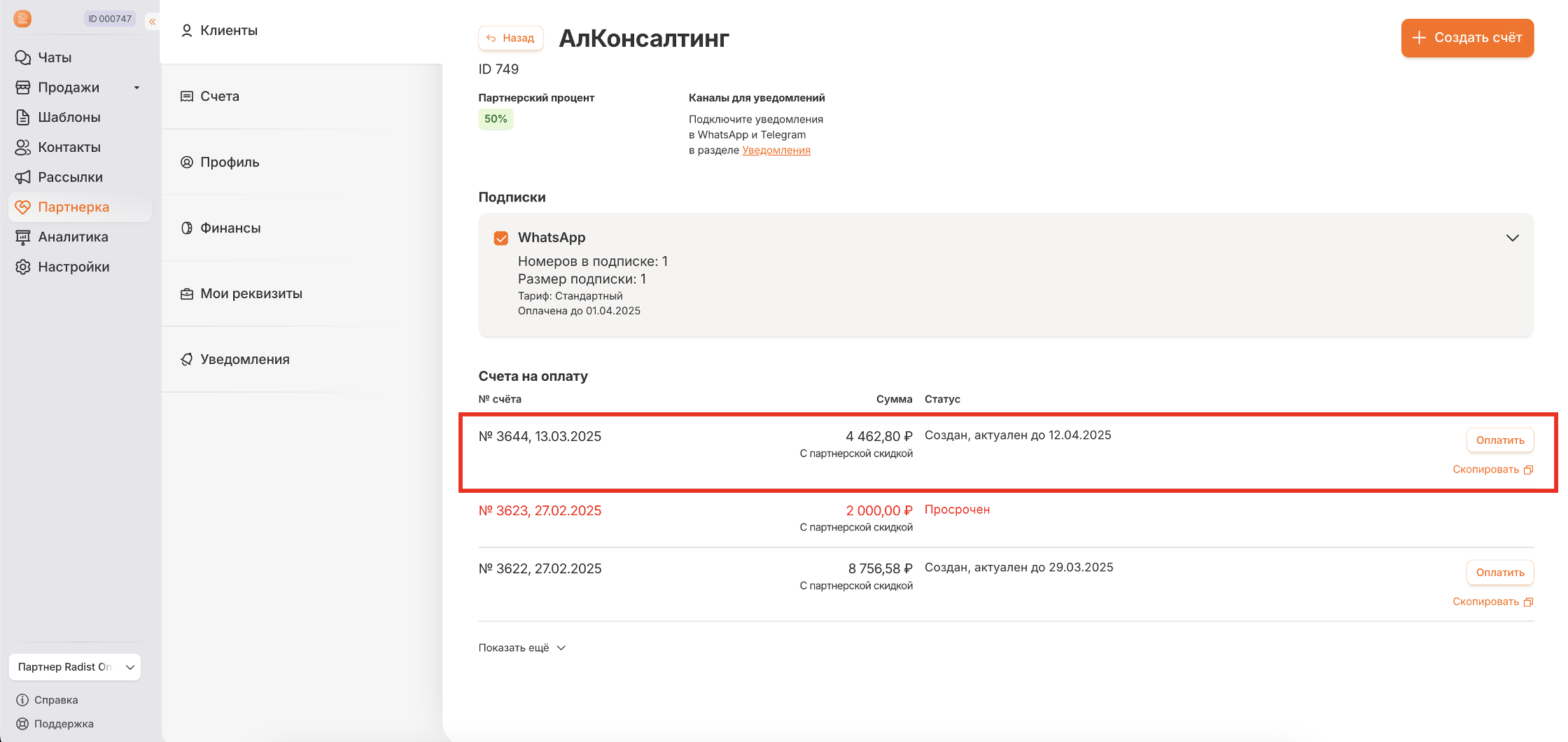The height and width of the screenshot is (742, 1568).
Task: Open the Settings gear icon
Action: 23,267
